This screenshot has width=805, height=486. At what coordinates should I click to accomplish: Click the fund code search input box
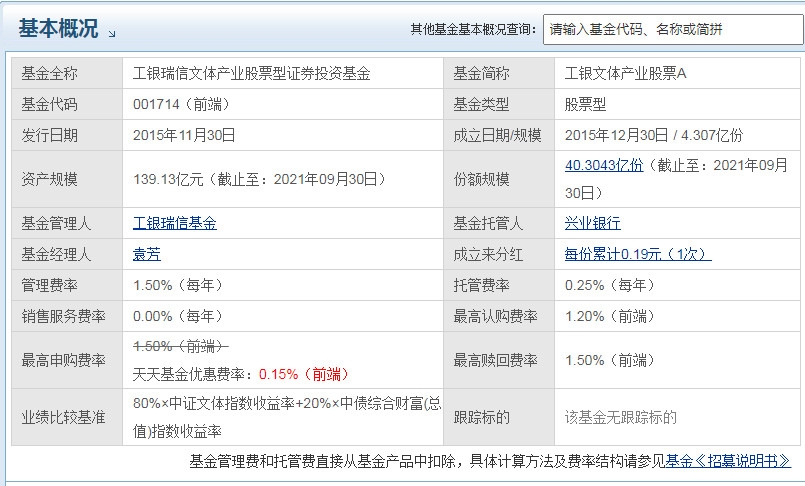coord(671,29)
